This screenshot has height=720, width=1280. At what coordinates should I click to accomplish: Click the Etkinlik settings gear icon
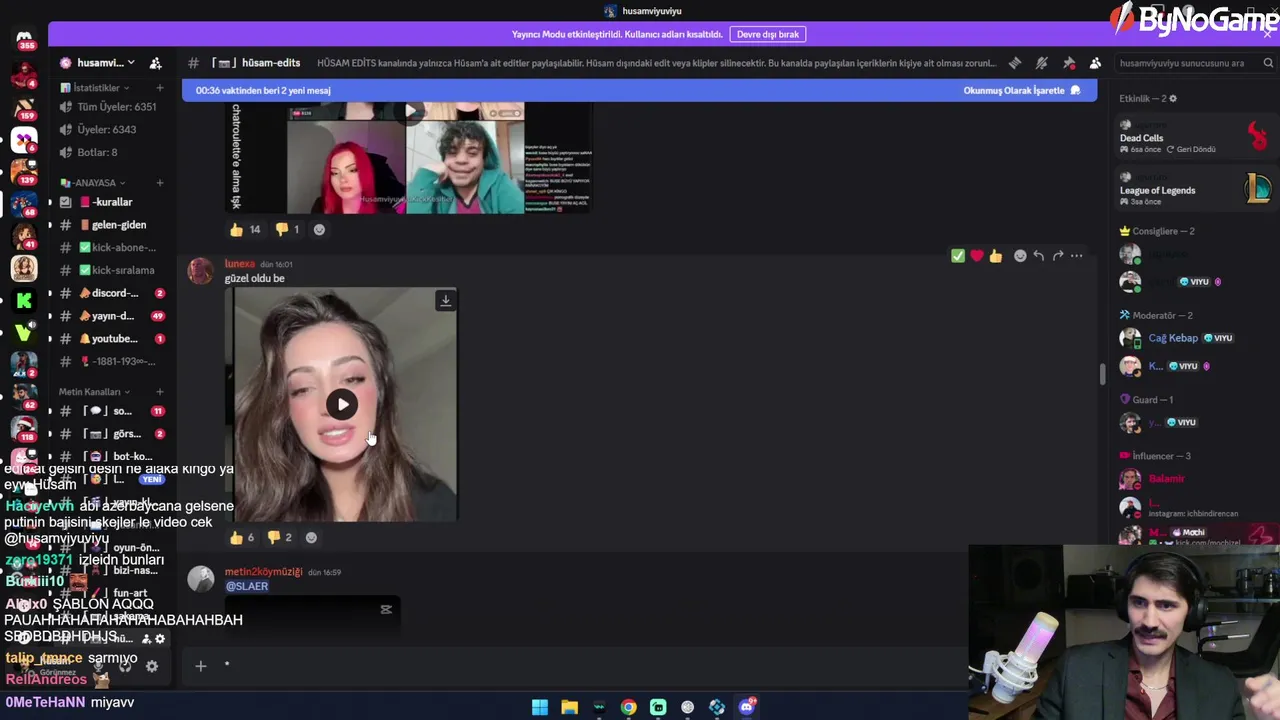coord(1173,99)
